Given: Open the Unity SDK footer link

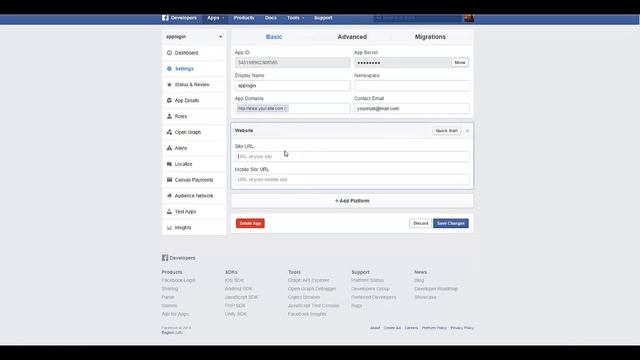Looking at the screenshot, I should coord(236,314).
